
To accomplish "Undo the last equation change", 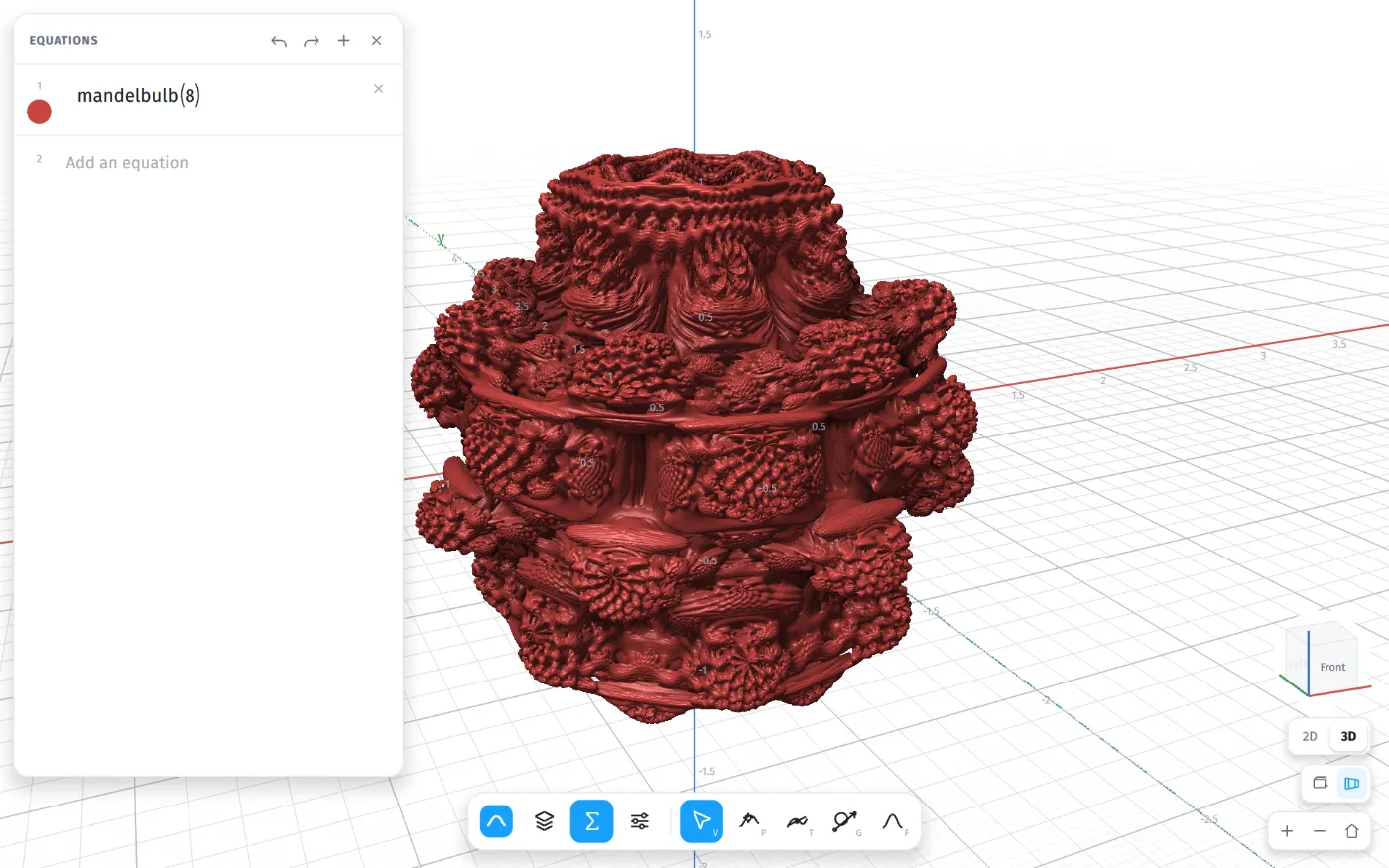I will point(279,41).
